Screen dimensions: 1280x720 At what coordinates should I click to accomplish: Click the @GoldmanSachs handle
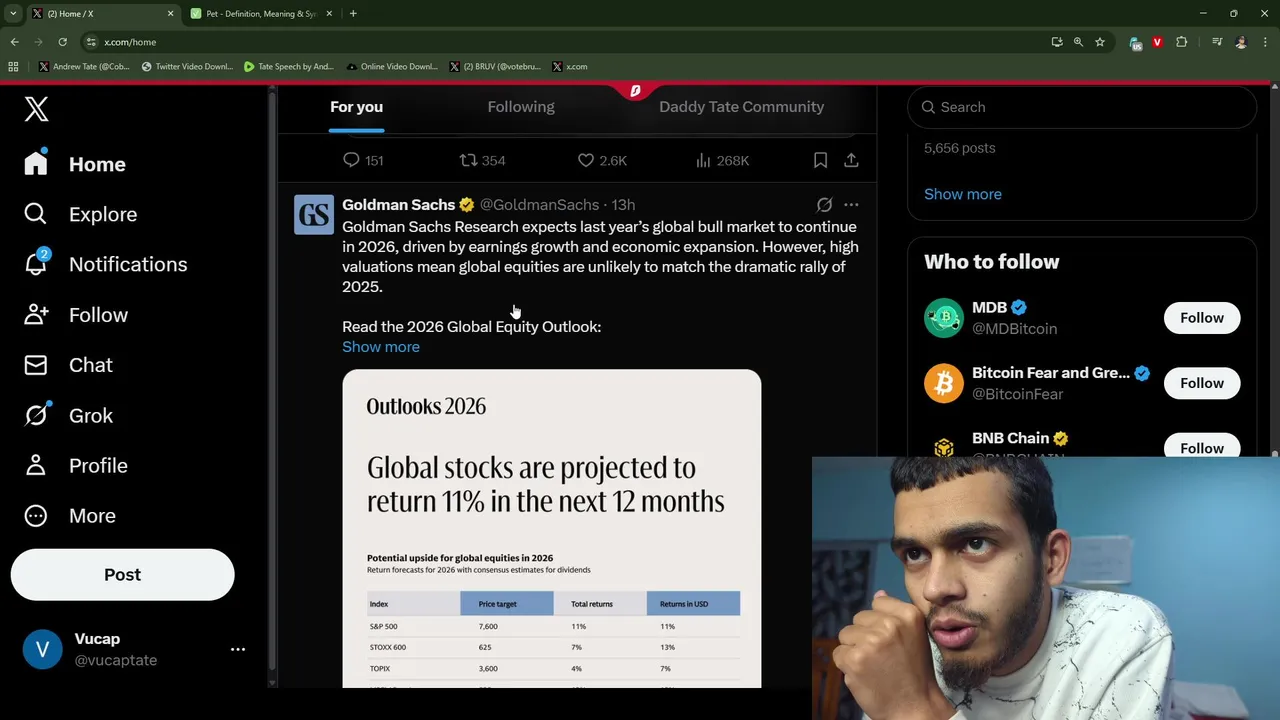coord(539,204)
